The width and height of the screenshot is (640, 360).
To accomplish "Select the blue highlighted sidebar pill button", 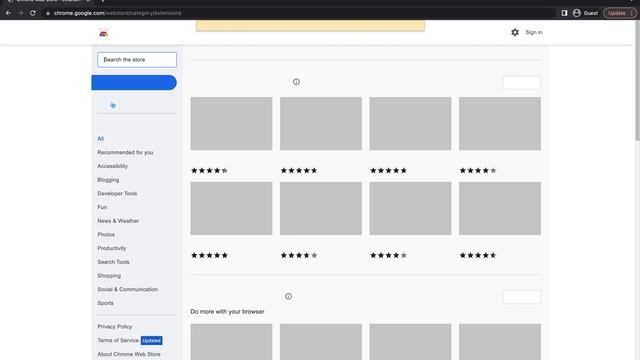I will [134, 82].
